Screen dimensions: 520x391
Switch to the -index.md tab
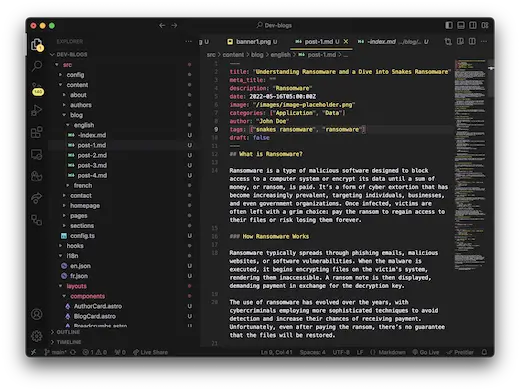pyautogui.click(x=393, y=42)
